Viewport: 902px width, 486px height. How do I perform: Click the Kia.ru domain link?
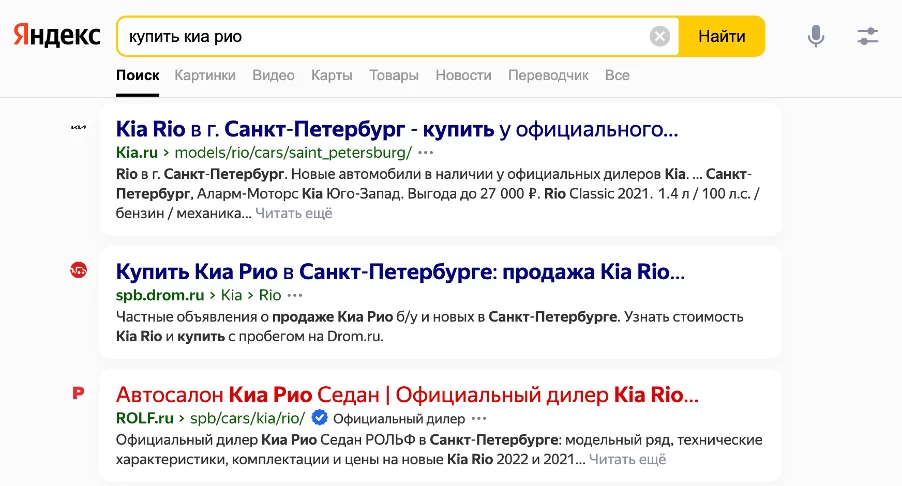(x=136, y=152)
